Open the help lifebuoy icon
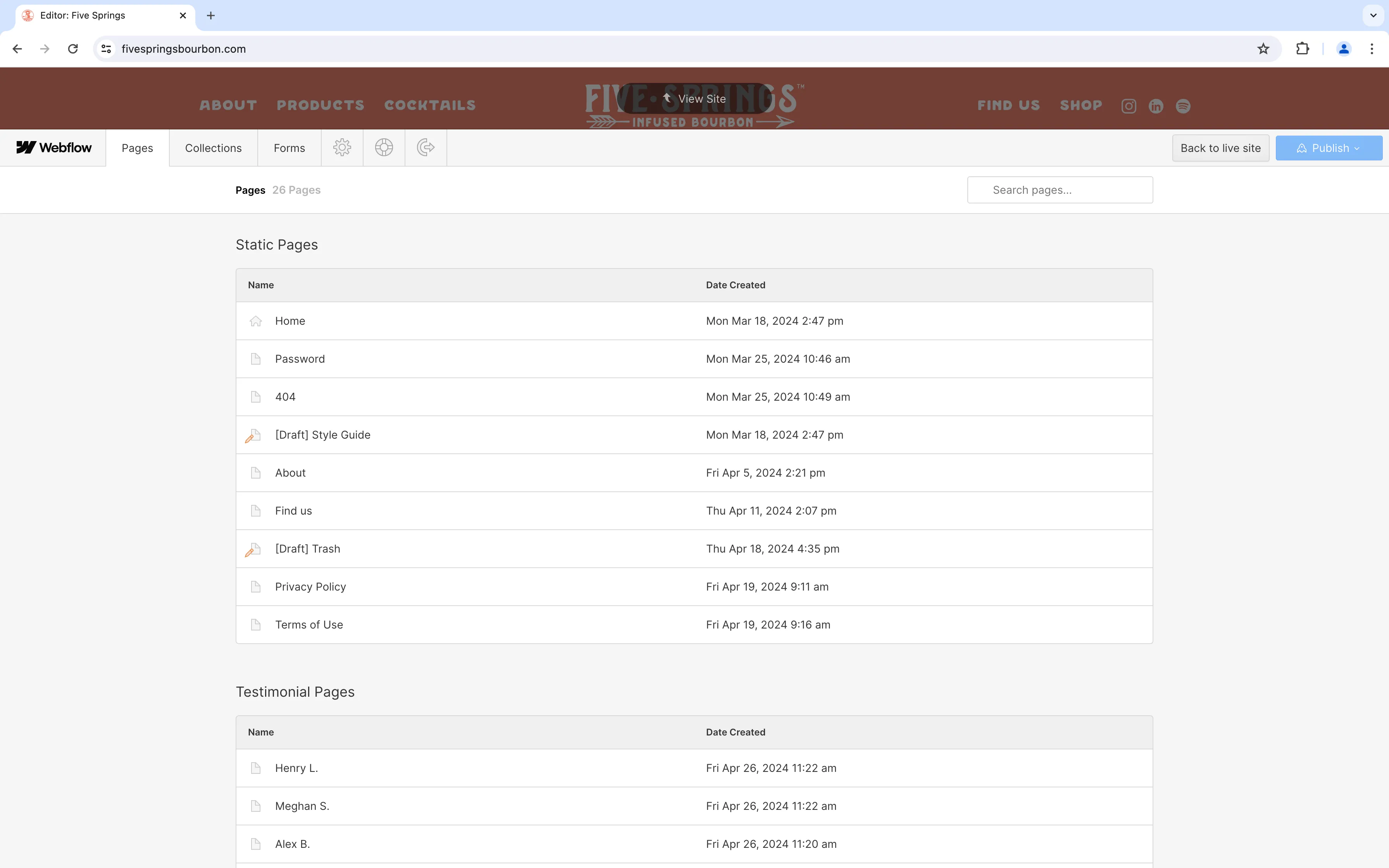1389x868 pixels. tap(384, 148)
